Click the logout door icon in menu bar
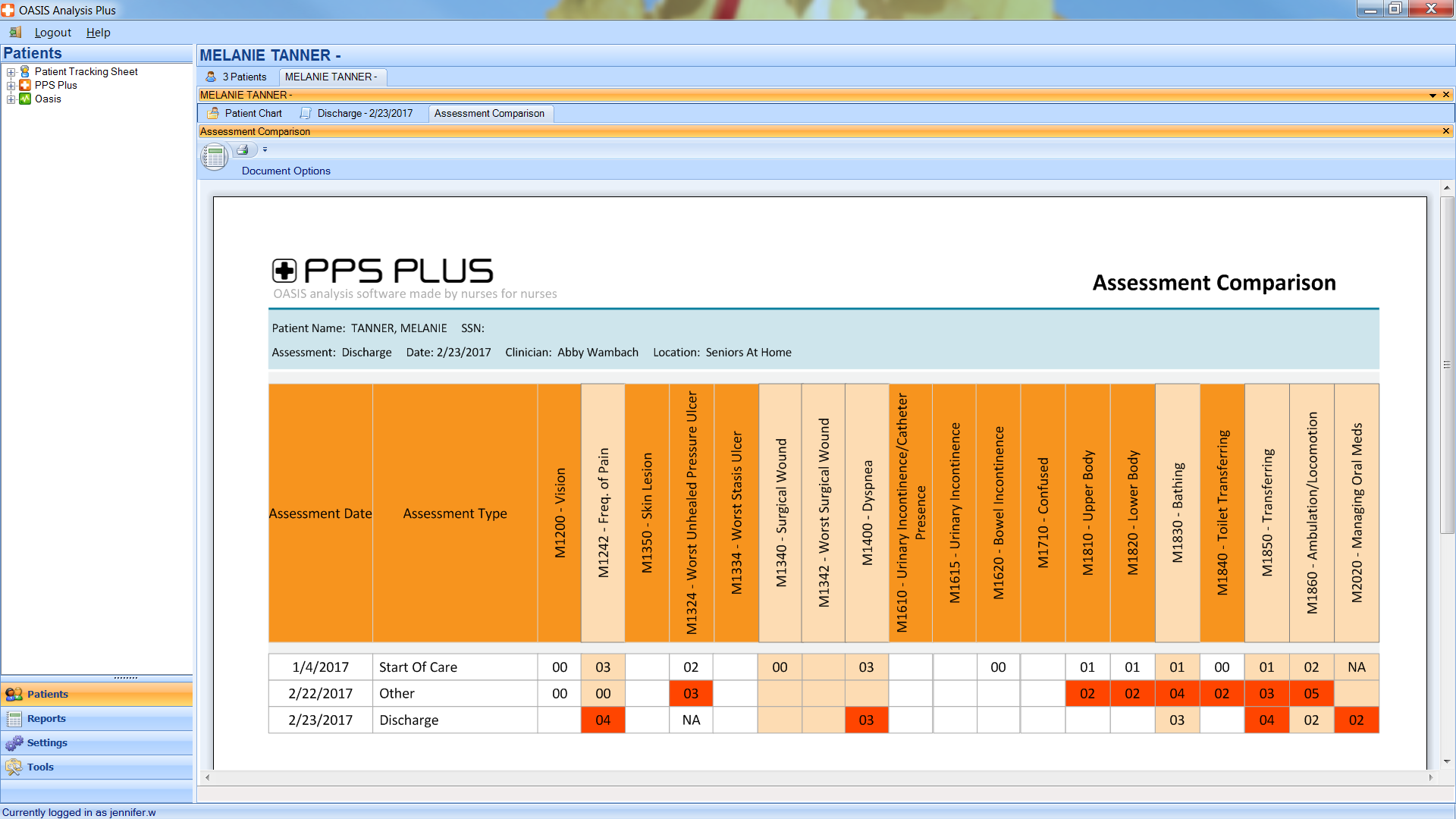Image resolution: width=1456 pixels, height=819 pixels. [x=15, y=33]
